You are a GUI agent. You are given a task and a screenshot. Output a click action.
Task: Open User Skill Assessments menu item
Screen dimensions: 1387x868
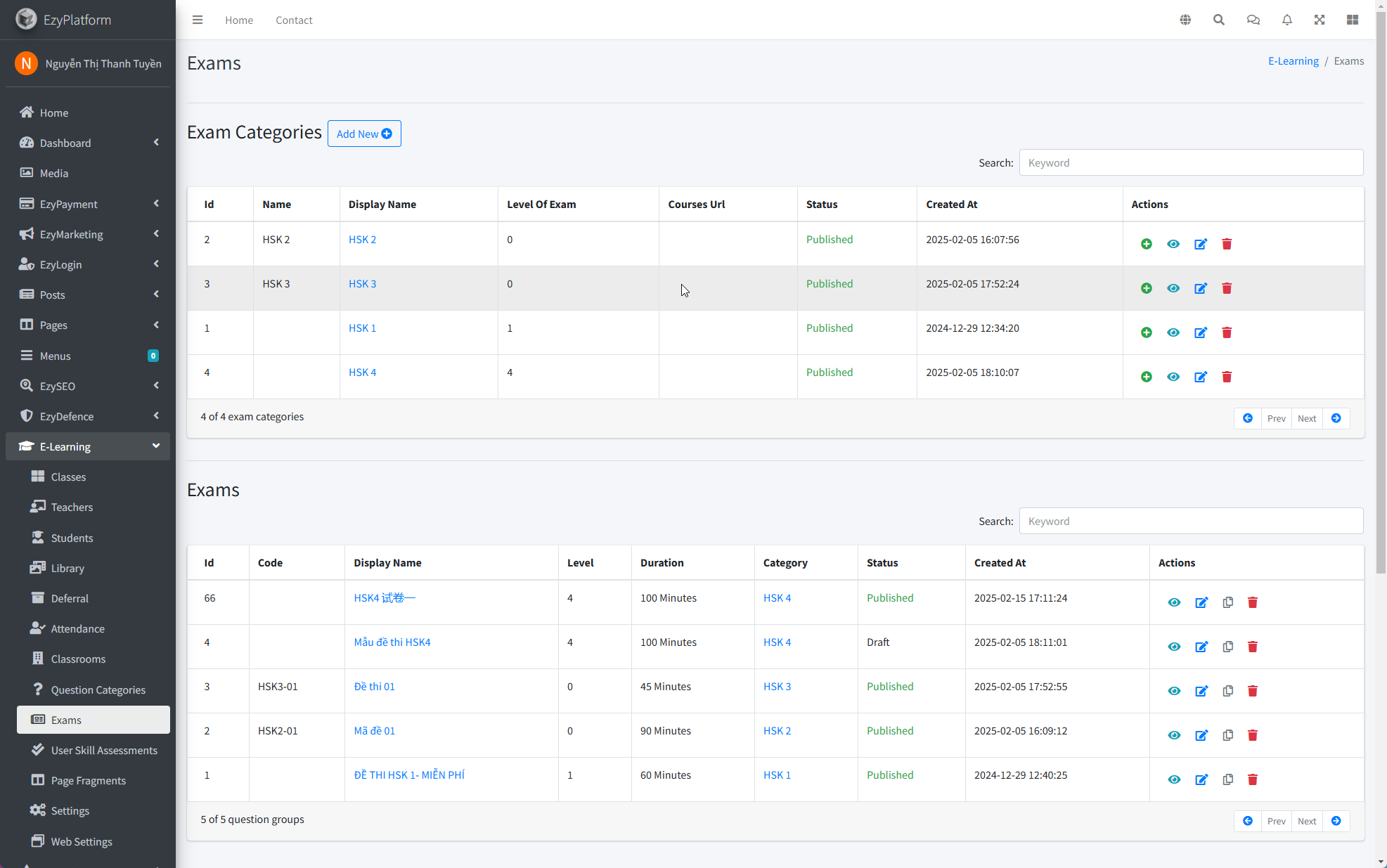[93, 750]
